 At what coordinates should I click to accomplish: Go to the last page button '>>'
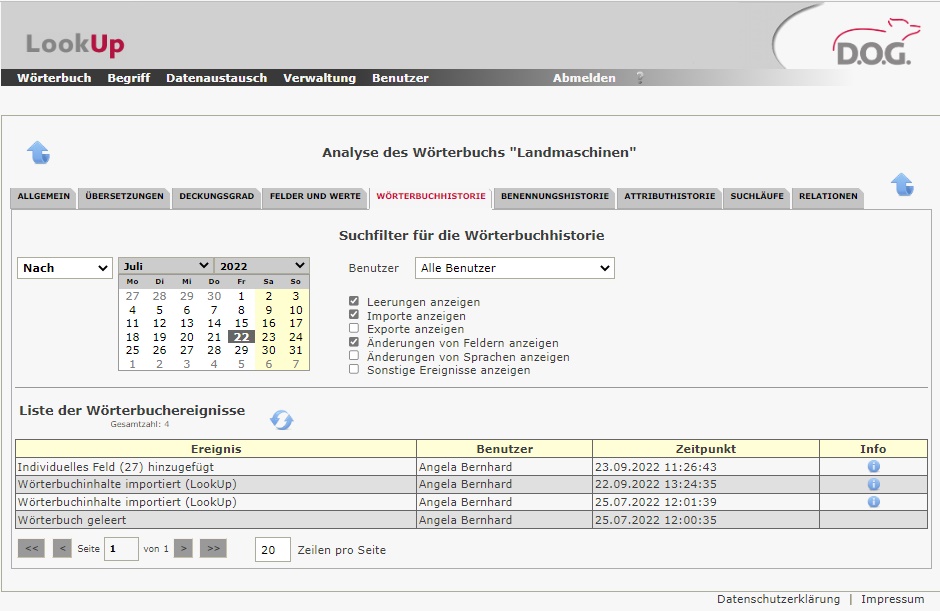click(x=213, y=549)
